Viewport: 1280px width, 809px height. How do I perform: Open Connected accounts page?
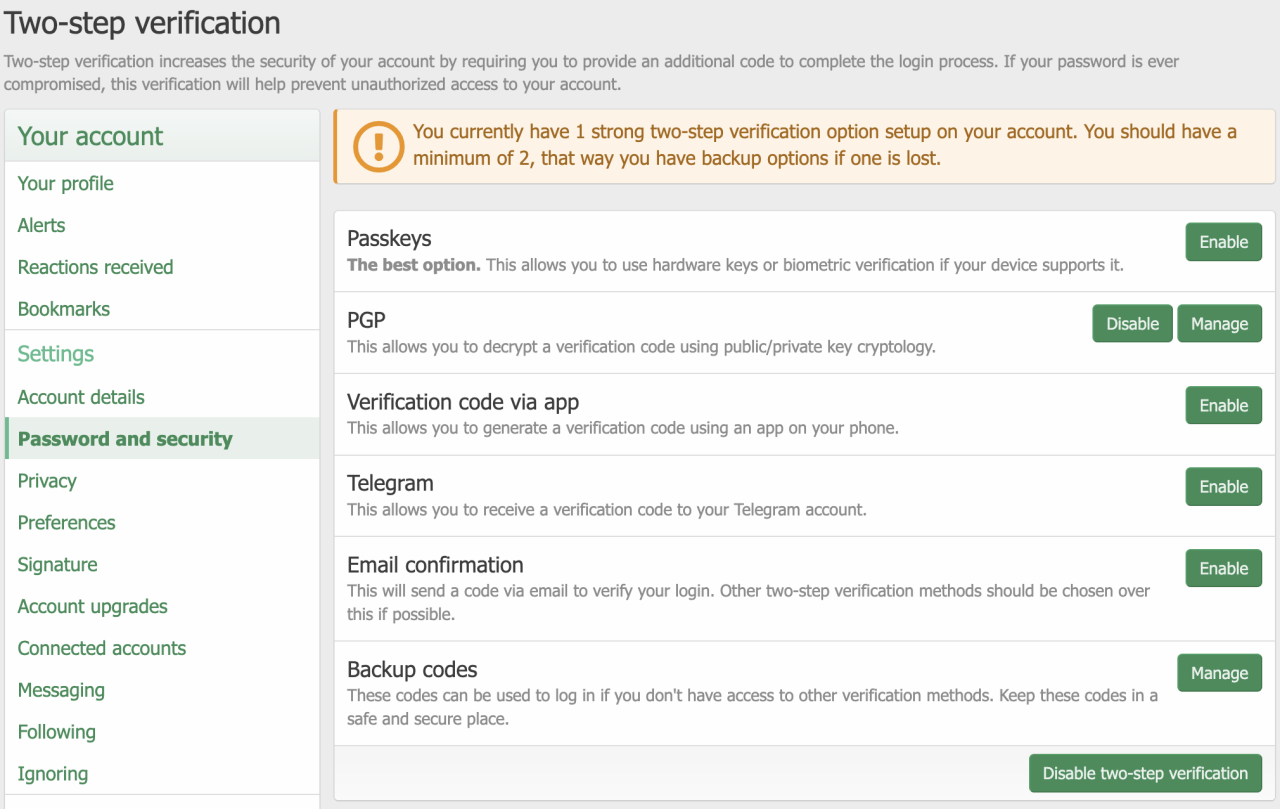(x=102, y=648)
